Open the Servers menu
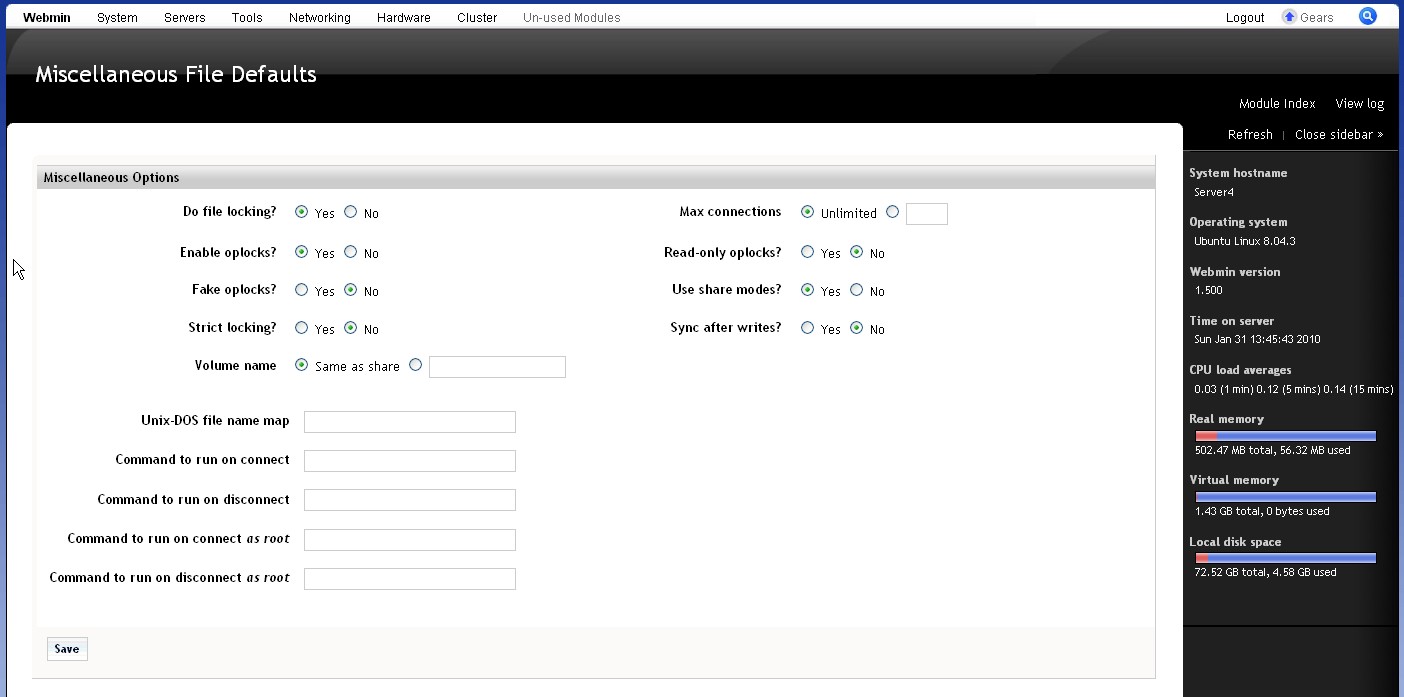This screenshot has height=697, width=1404. pyautogui.click(x=184, y=18)
